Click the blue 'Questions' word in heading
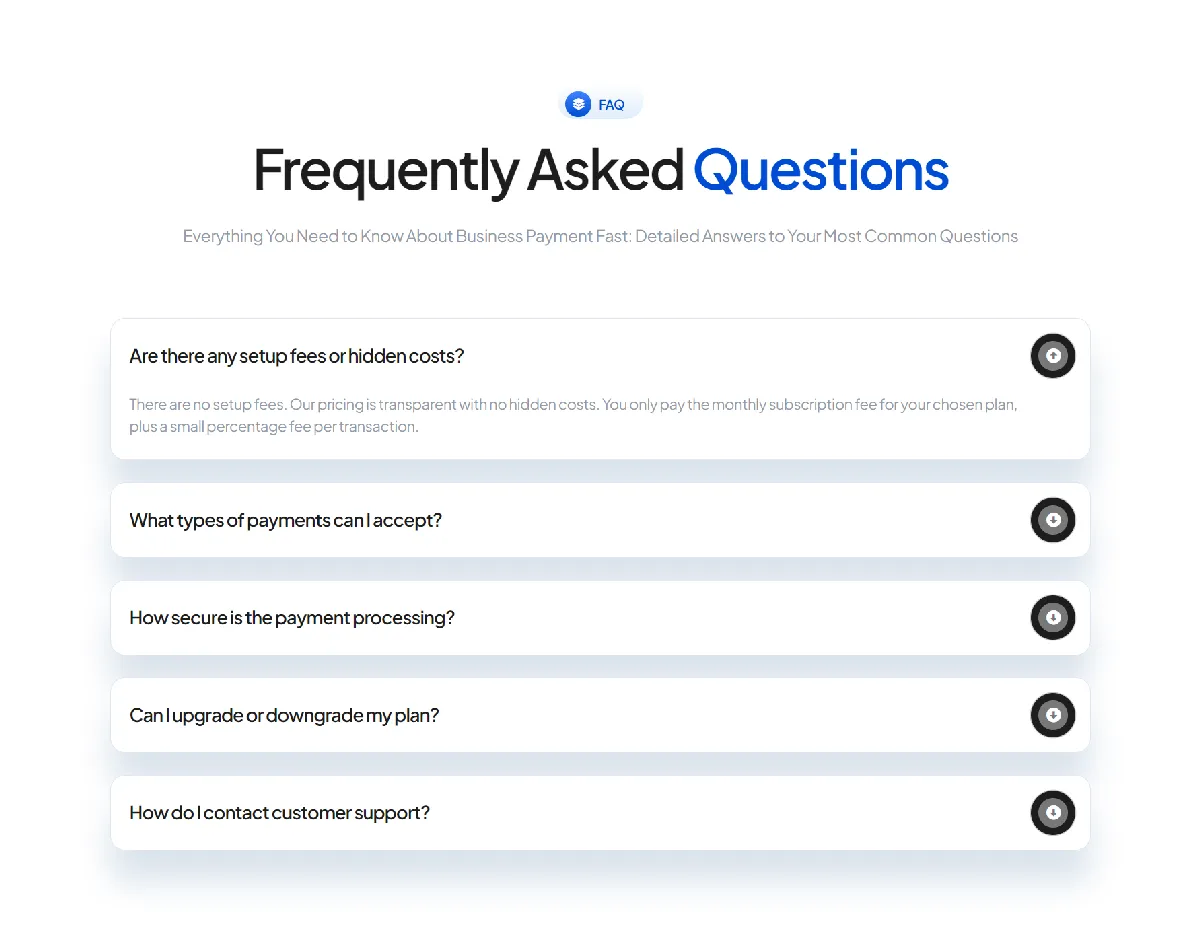This screenshot has width=1200, height=932. pos(821,170)
